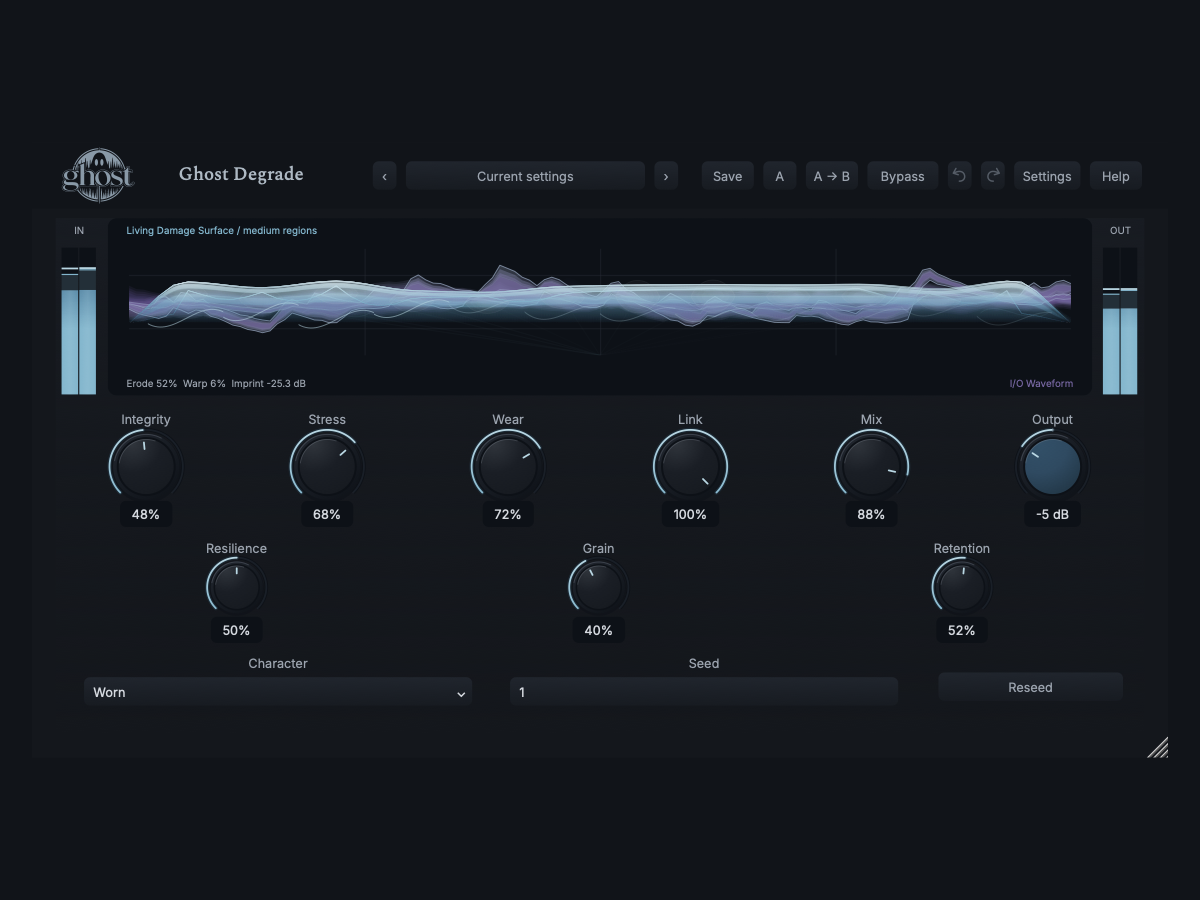Click the Ghost Degrade title

coord(241,174)
